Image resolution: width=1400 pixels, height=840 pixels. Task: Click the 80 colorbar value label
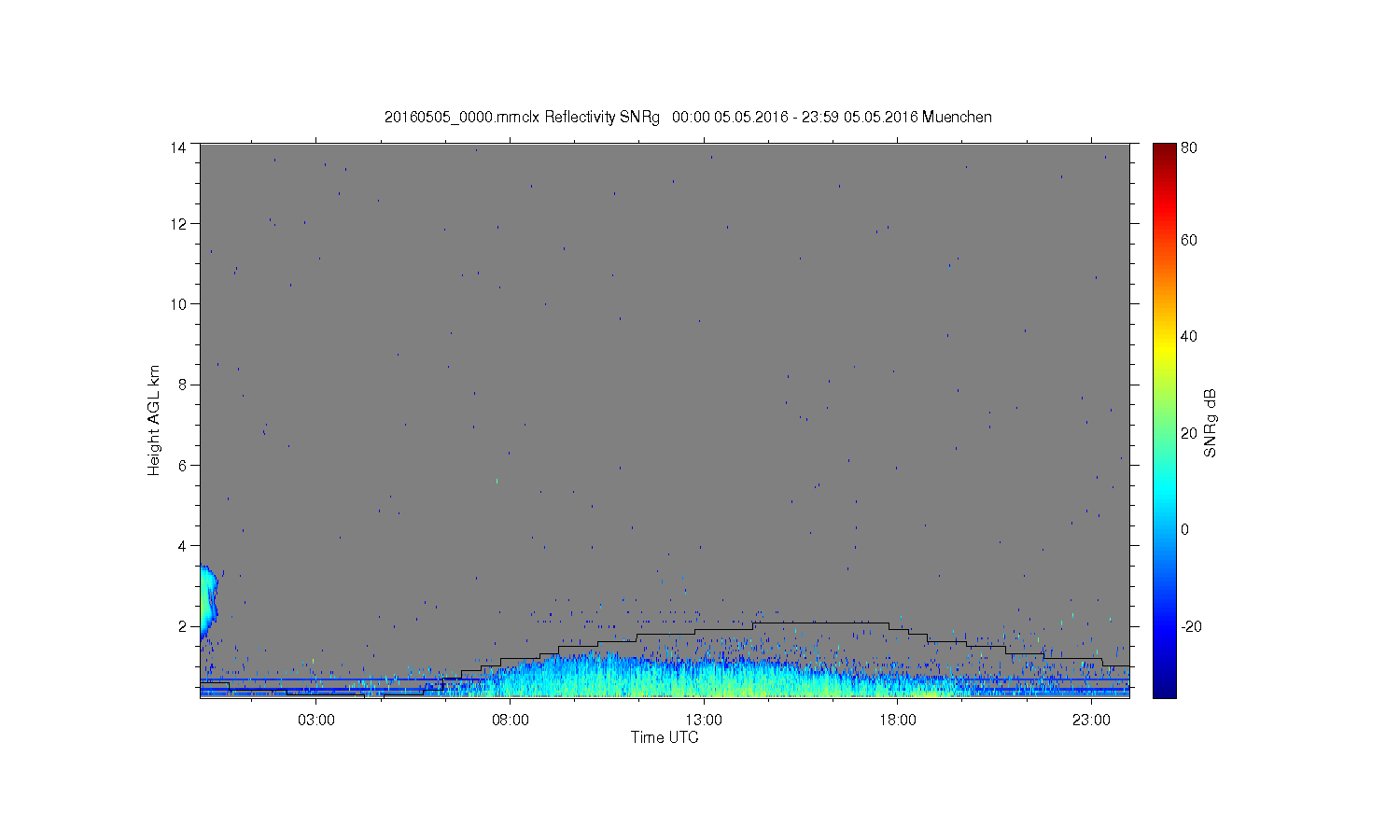point(1189,147)
